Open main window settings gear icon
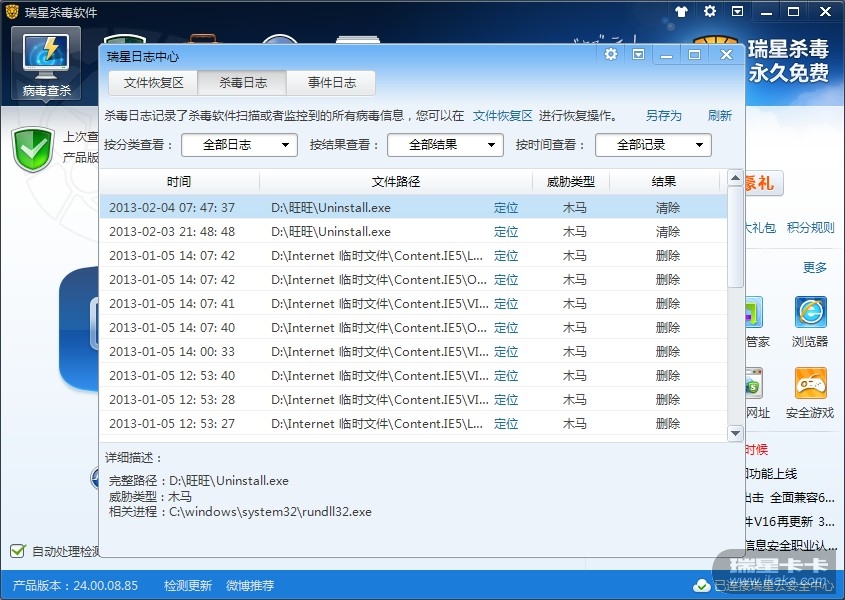The image size is (845, 600). 710,11
